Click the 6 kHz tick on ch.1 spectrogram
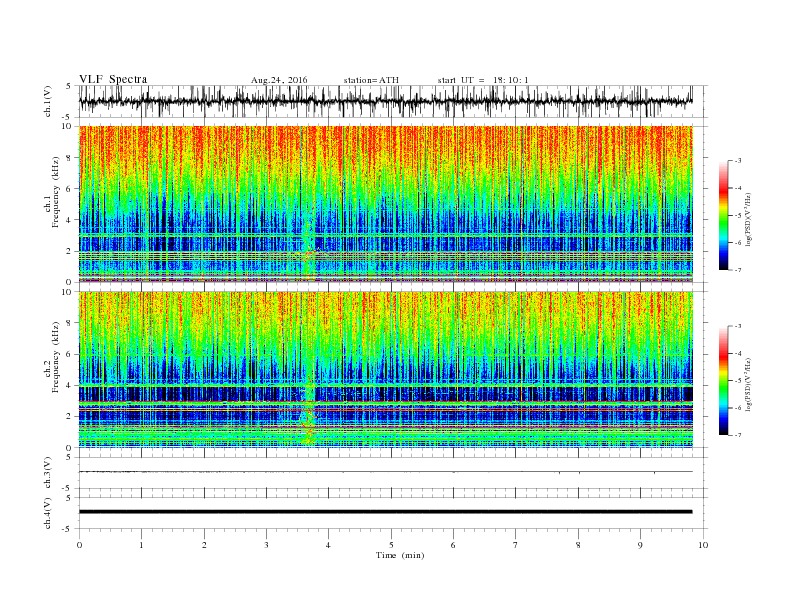The width and height of the screenshot is (792, 612). pyautogui.click(x=70, y=189)
